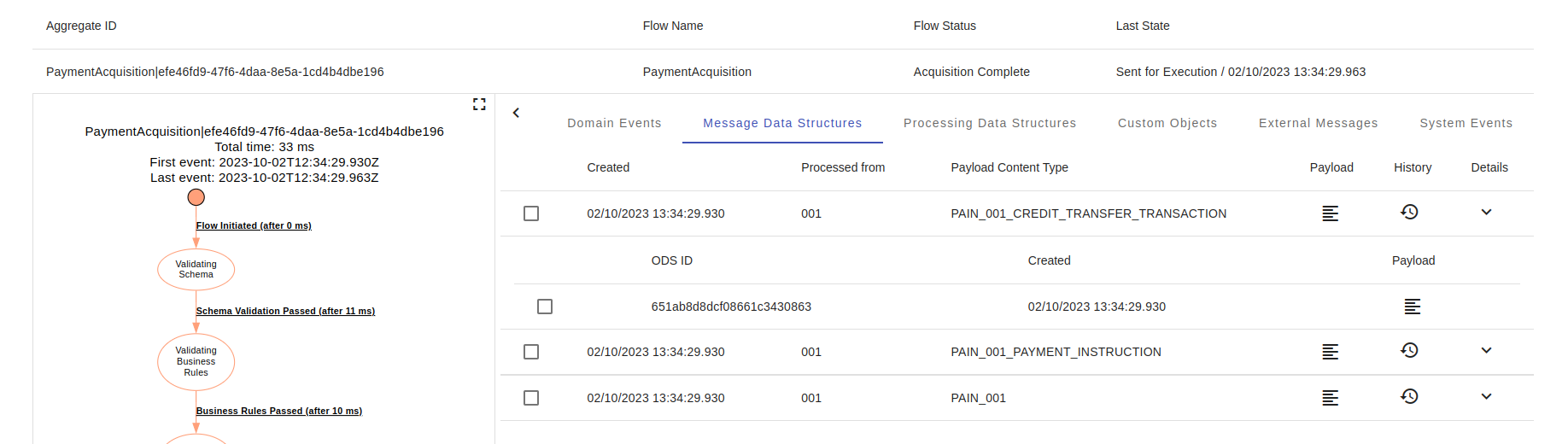The image size is (1568, 444).
Task: Switch to the Domain Events tab
Action: click(614, 123)
